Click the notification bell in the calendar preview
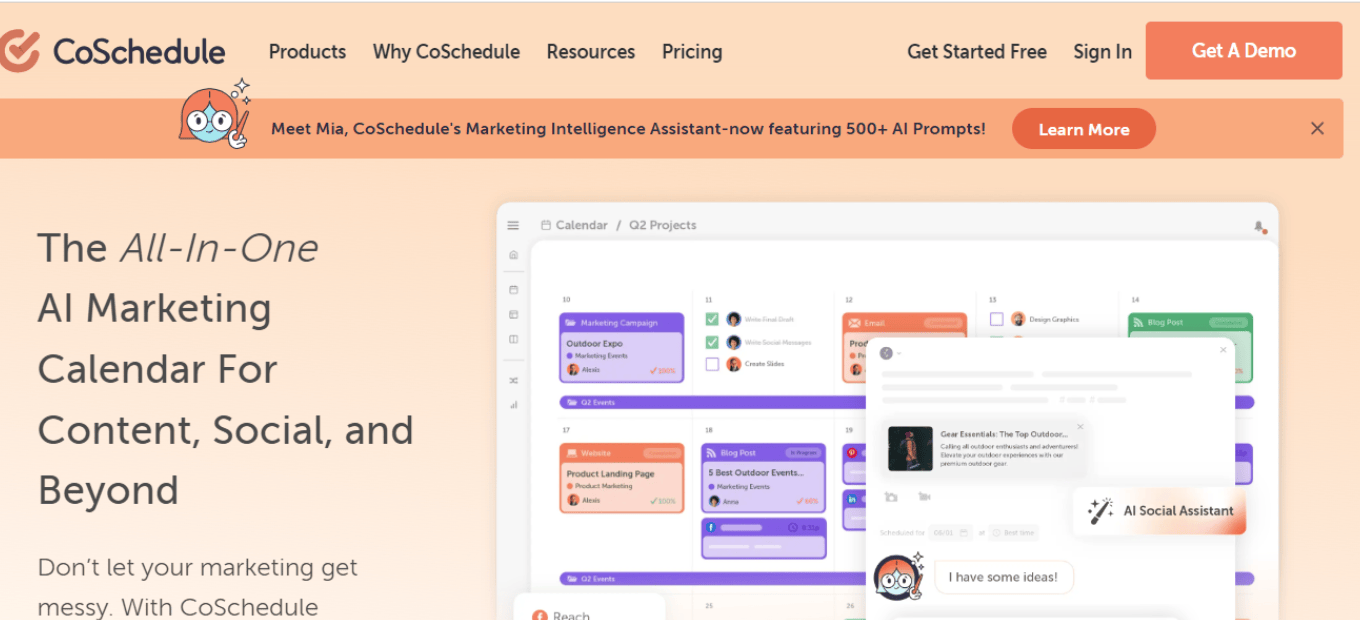This screenshot has height=620, width=1360. click(x=1260, y=227)
